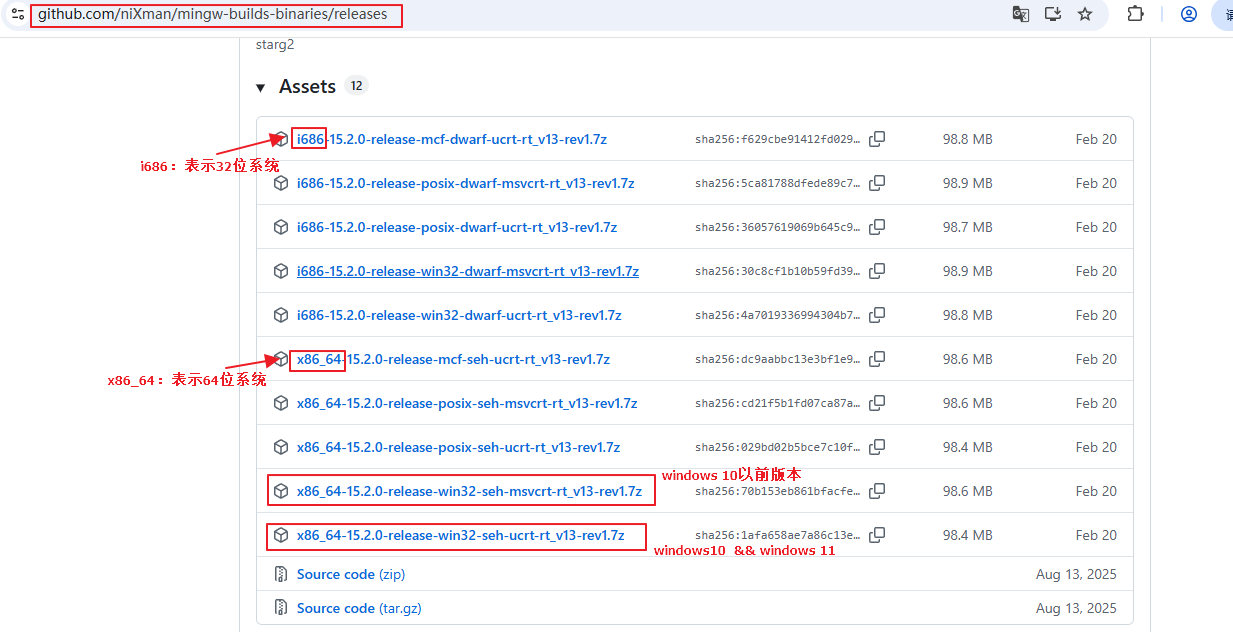Click package icon beside i686 posix-dwarf-ucrt file
The image size is (1233, 632).
pyautogui.click(x=281, y=227)
